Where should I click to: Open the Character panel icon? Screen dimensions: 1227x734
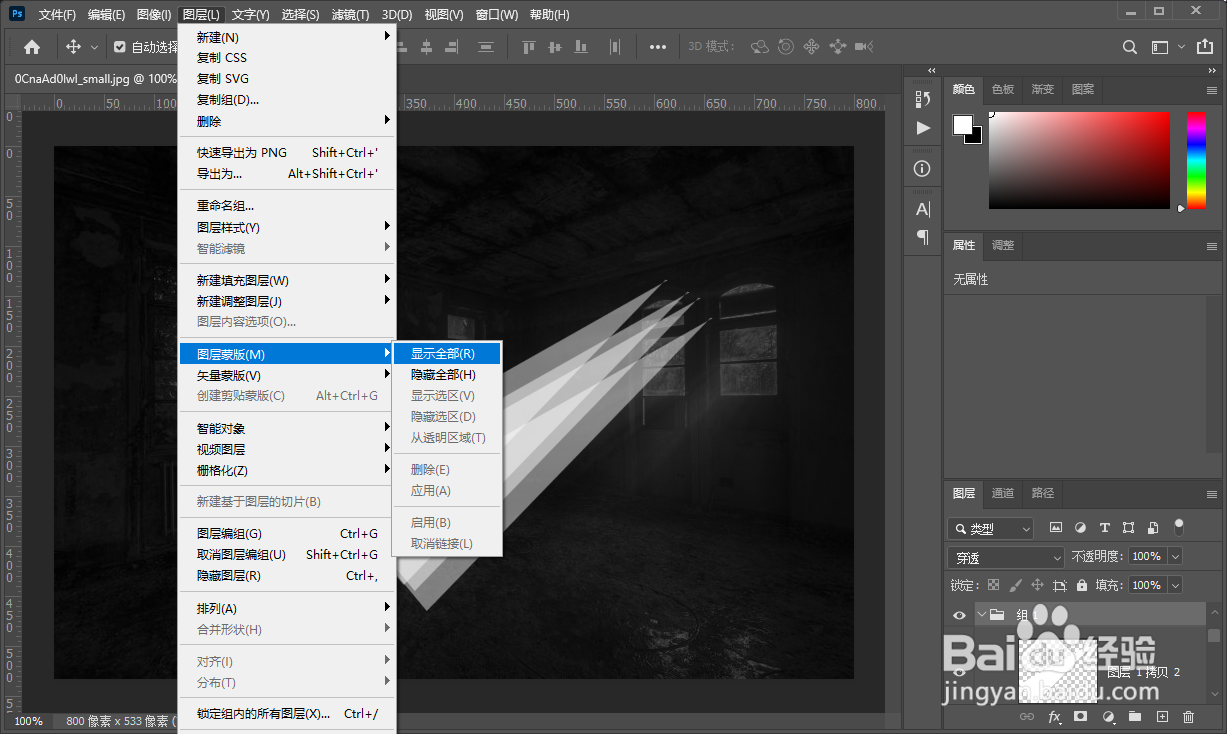922,209
